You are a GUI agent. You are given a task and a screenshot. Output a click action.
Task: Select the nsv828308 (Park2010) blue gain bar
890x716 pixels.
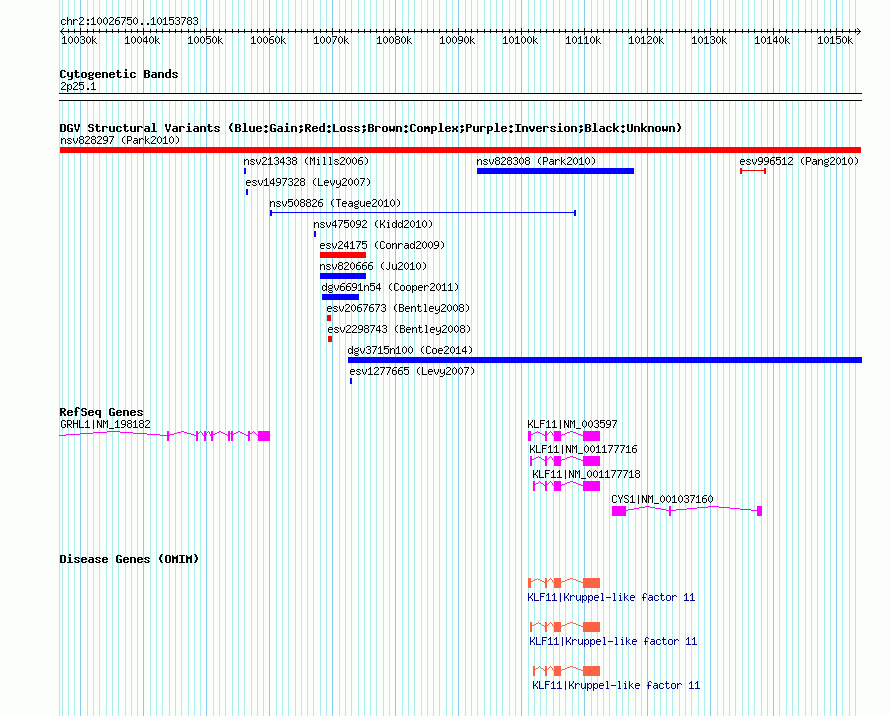click(555, 171)
